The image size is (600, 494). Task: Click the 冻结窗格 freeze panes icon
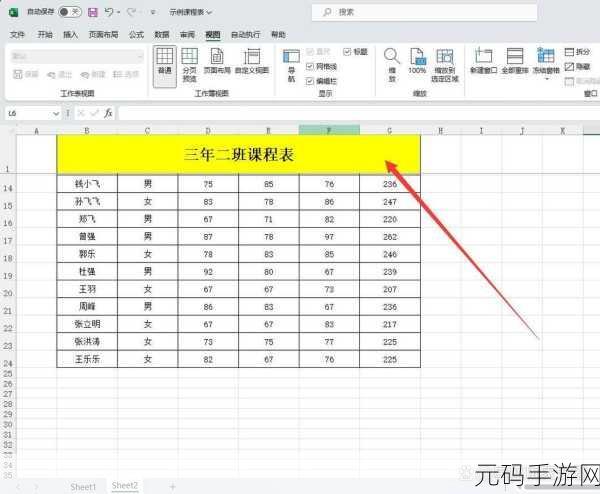tap(546, 56)
